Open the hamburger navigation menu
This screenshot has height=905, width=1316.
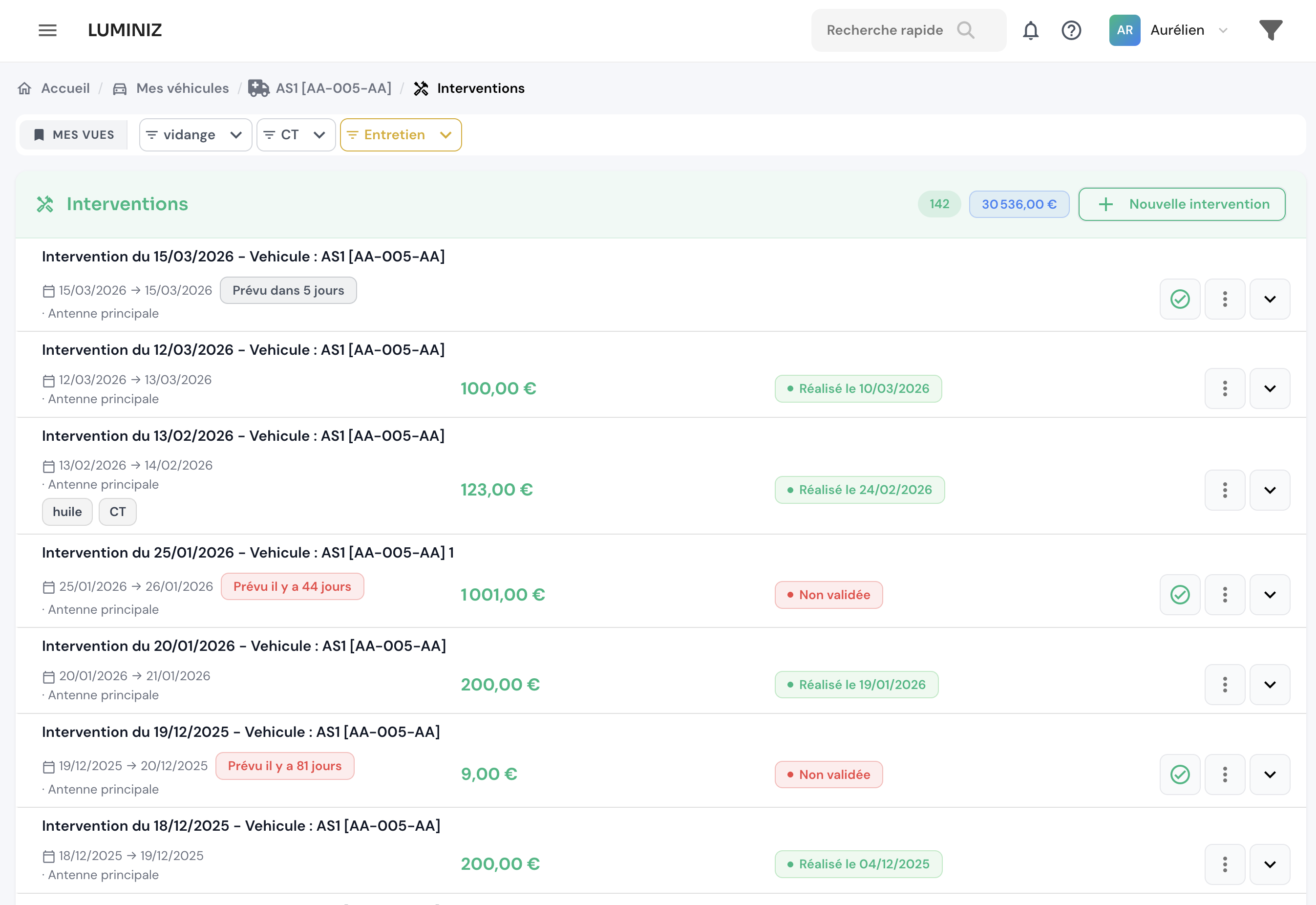point(47,30)
